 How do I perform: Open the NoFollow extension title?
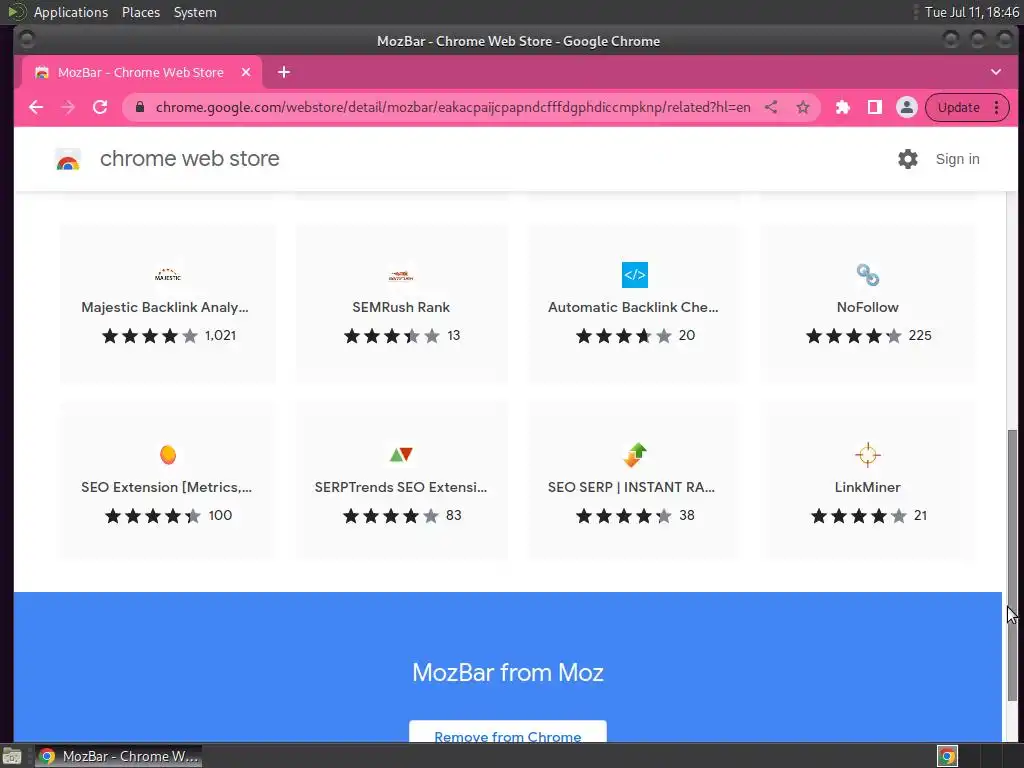point(867,307)
